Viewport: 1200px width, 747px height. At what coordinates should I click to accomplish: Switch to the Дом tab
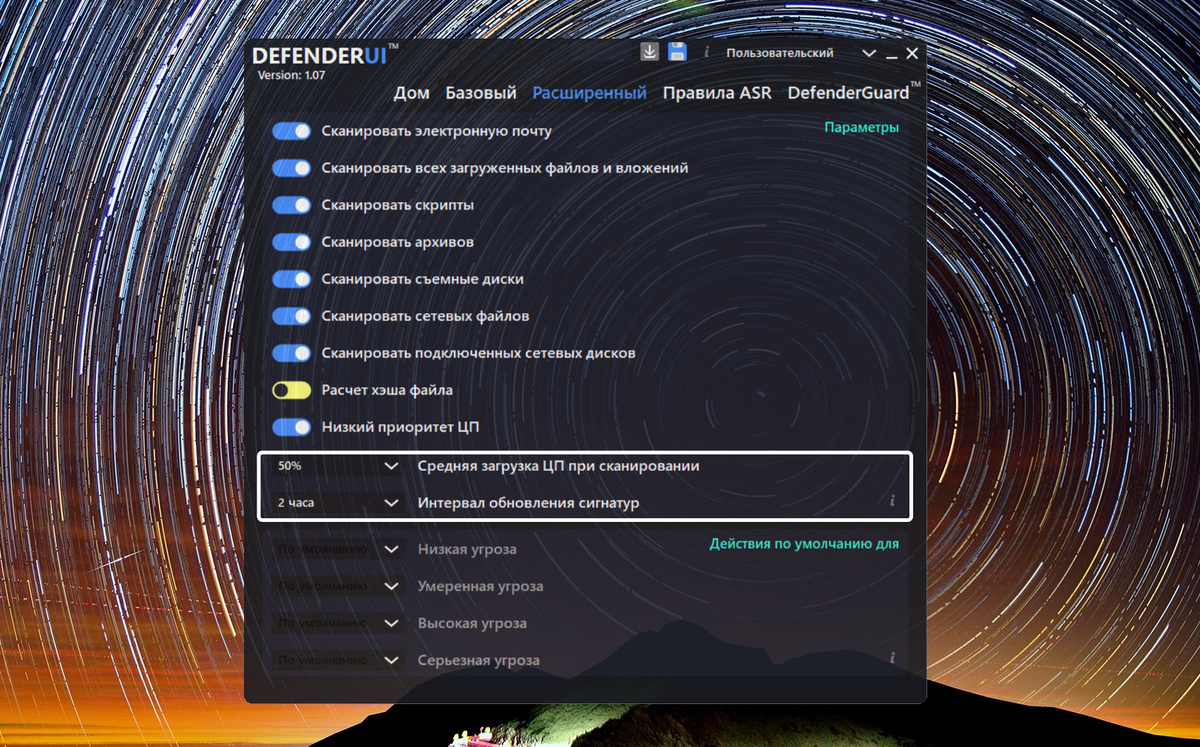(x=411, y=93)
